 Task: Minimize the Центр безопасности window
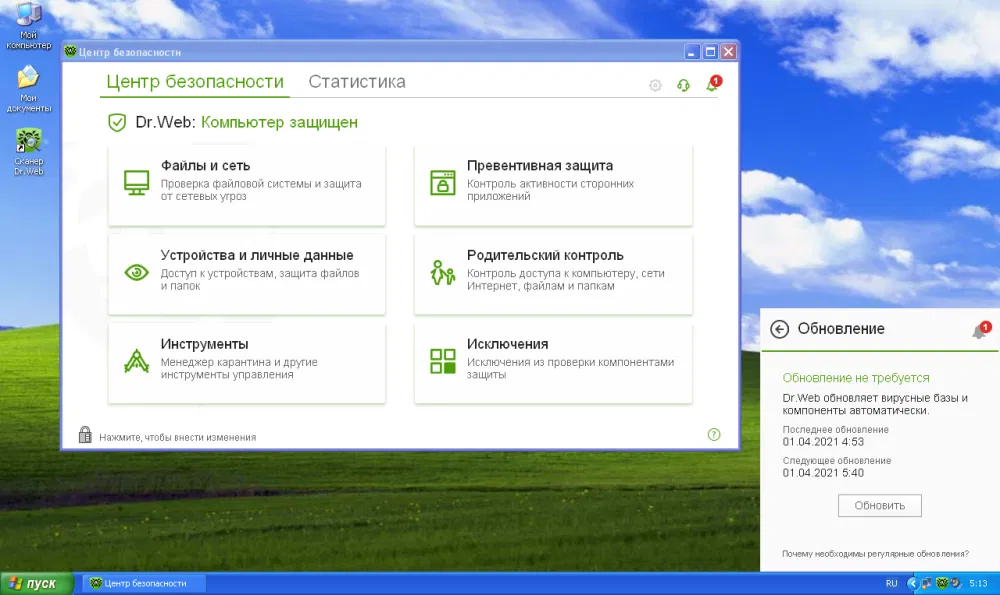coord(692,52)
